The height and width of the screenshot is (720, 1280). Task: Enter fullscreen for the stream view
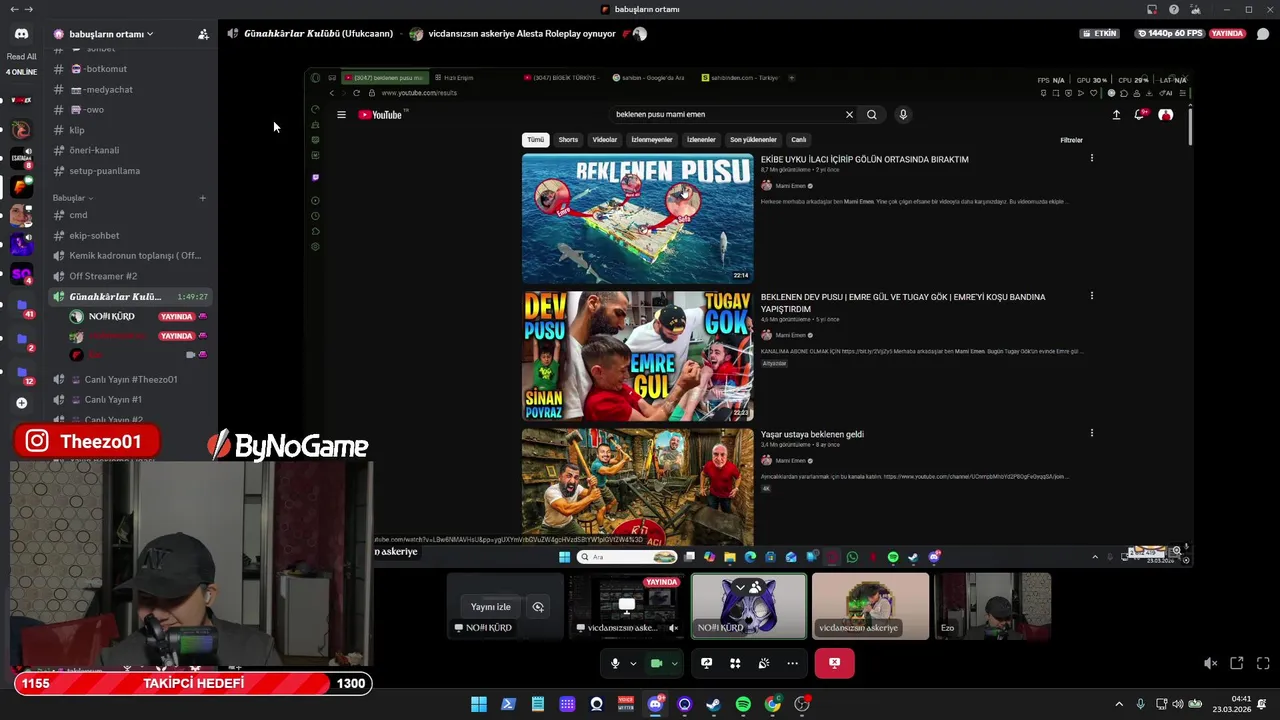point(1263,663)
